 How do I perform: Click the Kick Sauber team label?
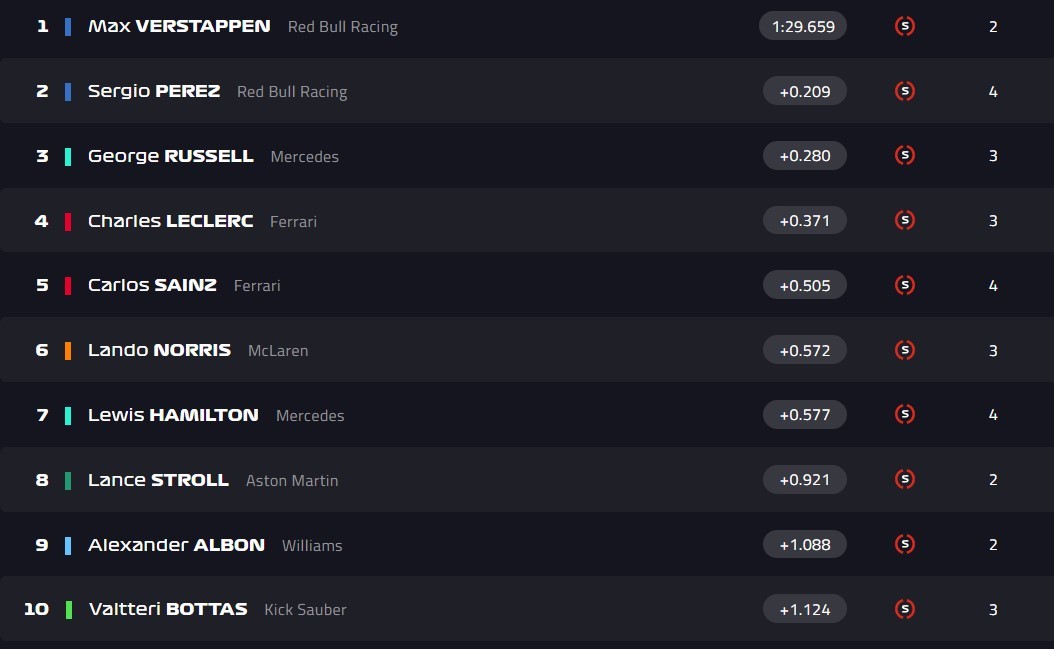tap(305, 609)
